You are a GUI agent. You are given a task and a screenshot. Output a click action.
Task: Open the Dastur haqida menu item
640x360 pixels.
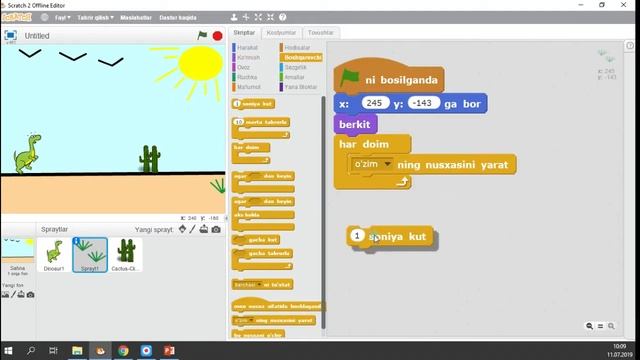178,18
